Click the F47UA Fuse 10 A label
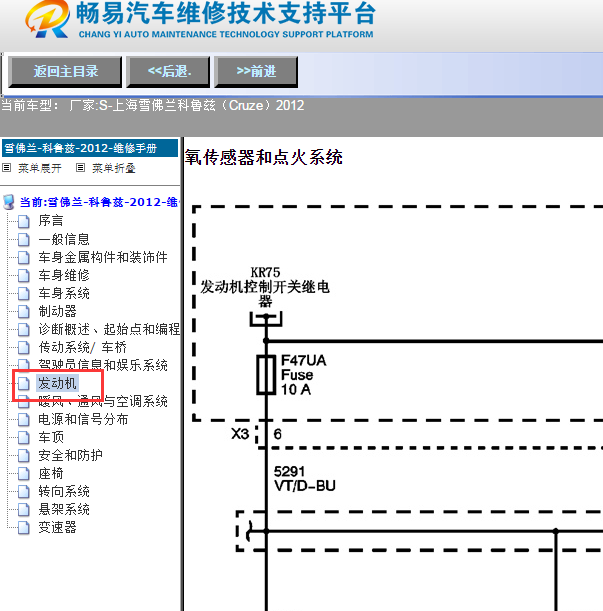 (x=304, y=374)
